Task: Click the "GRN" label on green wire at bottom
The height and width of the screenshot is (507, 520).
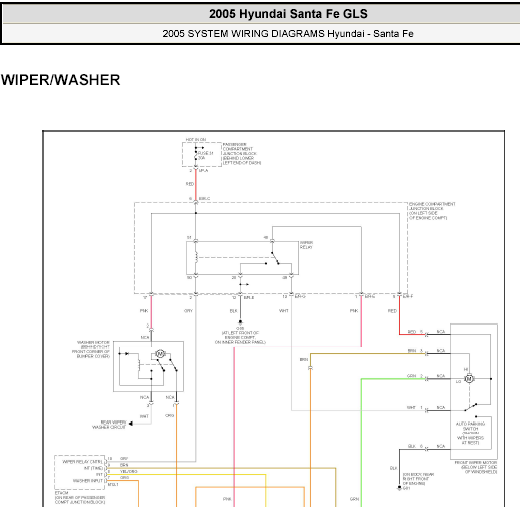Action: click(354, 499)
